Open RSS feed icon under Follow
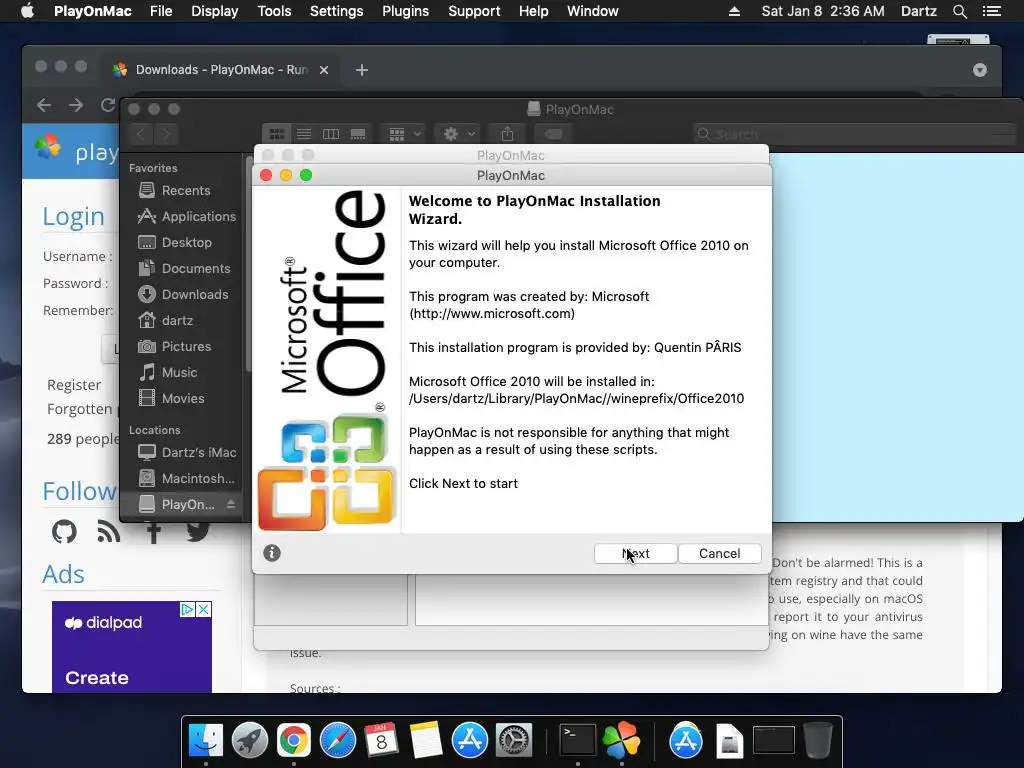This screenshot has width=1024, height=768. pos(108,532)
